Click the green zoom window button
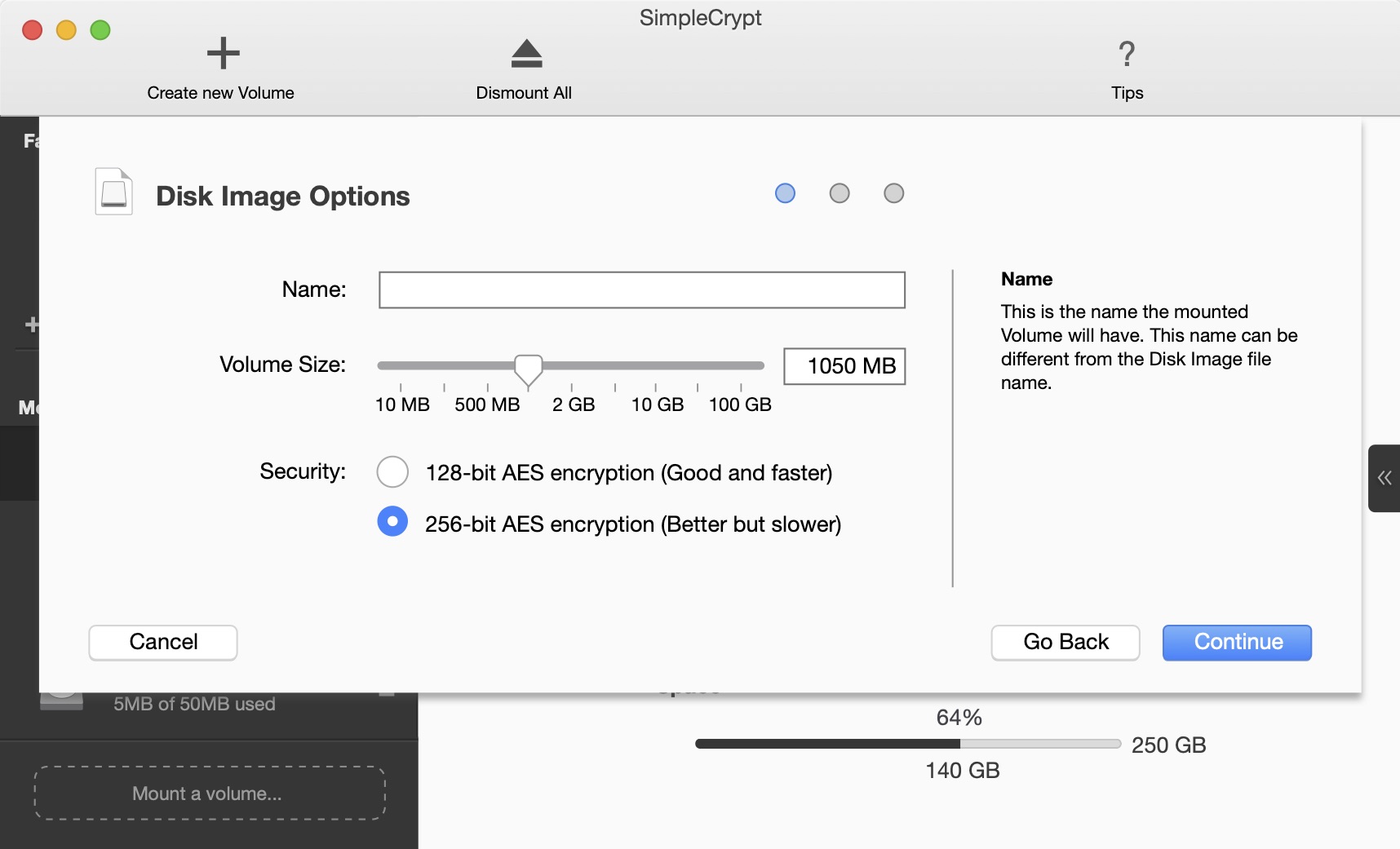The height and width of the screenshot is (849, 1400). point(100,30)
